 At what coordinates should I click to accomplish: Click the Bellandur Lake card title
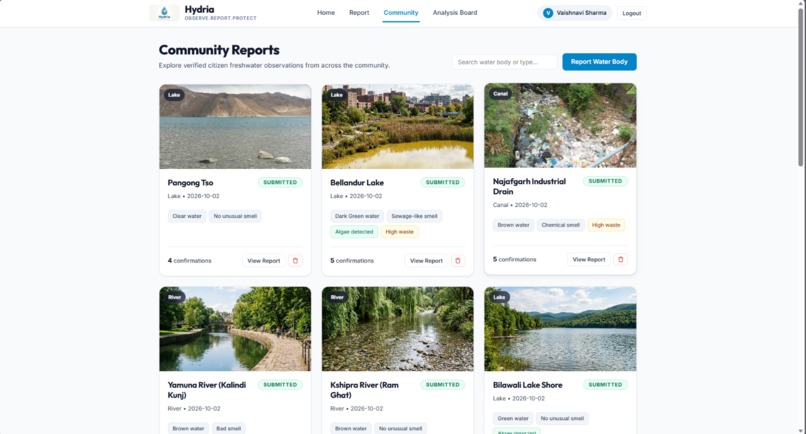[357, 183]
